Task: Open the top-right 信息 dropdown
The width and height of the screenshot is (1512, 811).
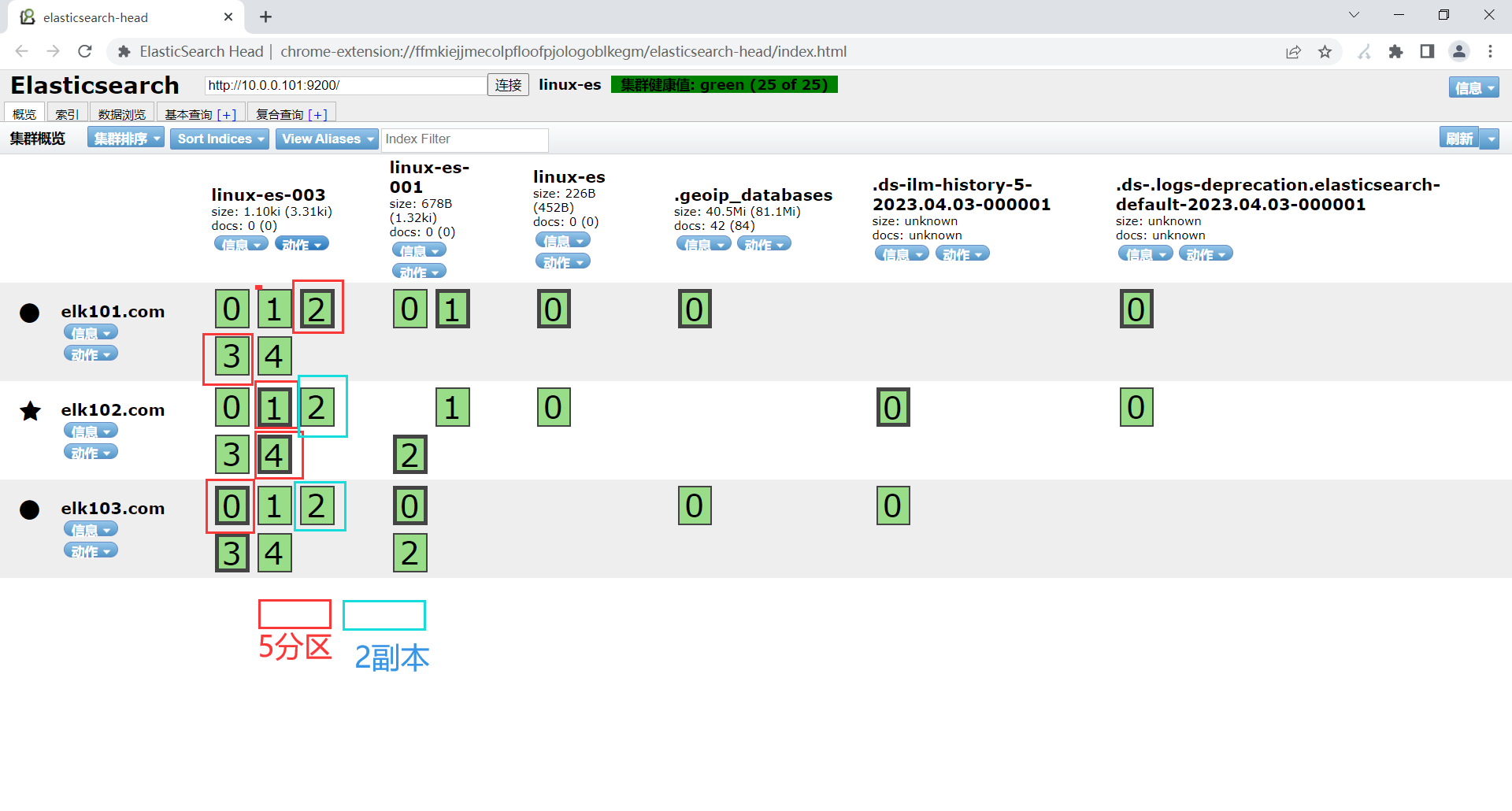Action: (1473, 87)
